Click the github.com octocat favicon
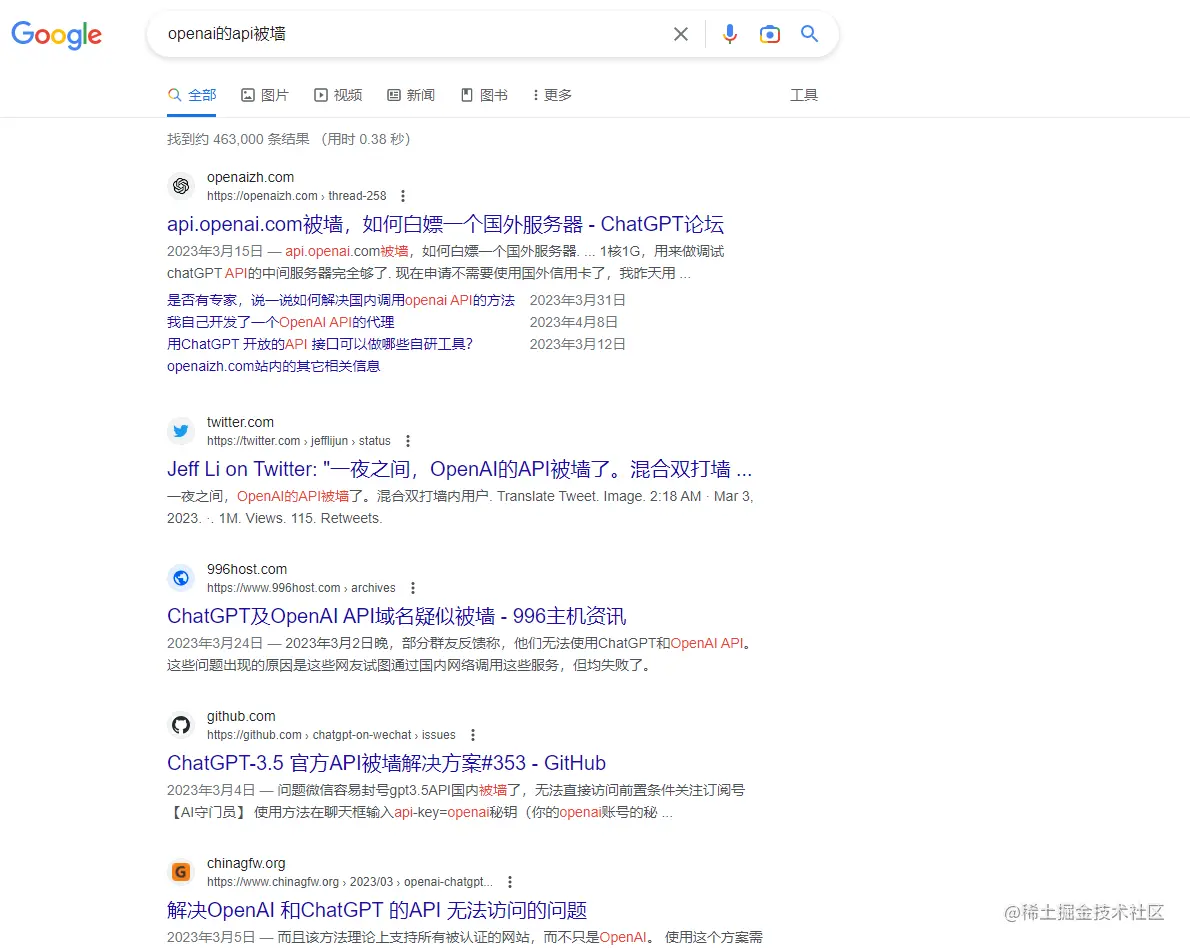Viewport: 1190px width, 948px height. (181, 725)
